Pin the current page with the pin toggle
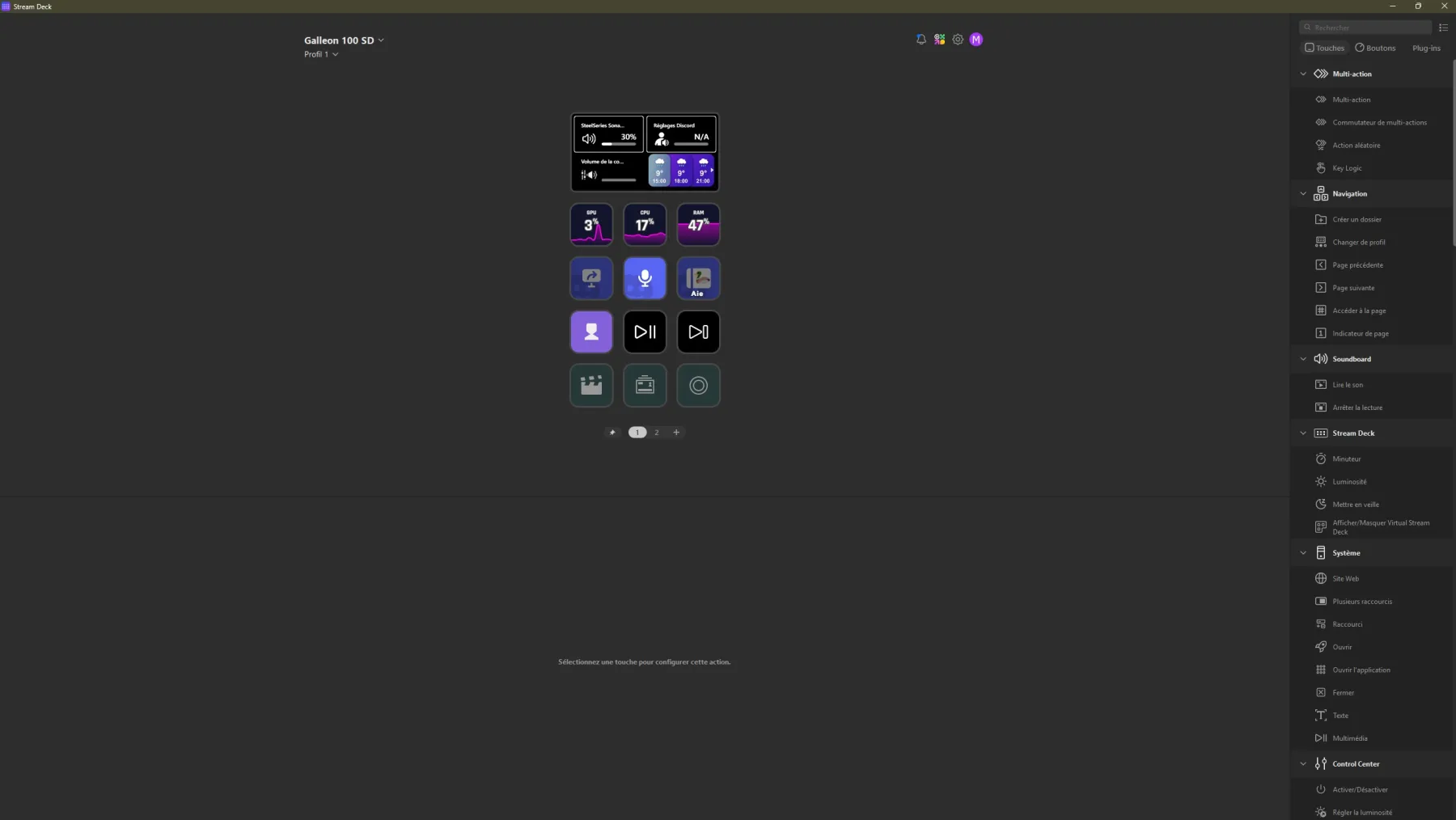1456x820 pixels. (613, 433)
